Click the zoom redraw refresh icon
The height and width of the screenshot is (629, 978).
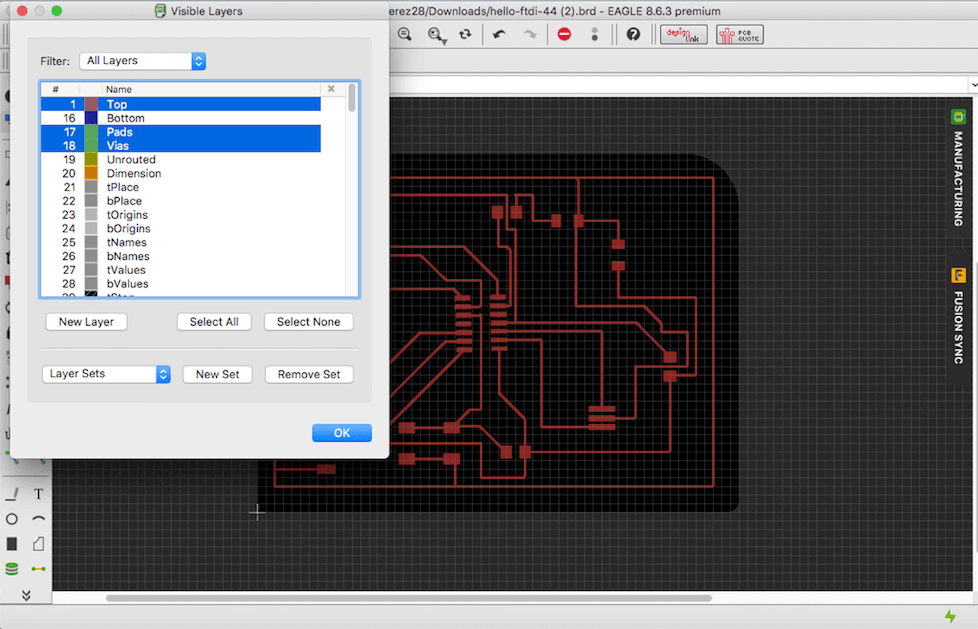[465, 34]
